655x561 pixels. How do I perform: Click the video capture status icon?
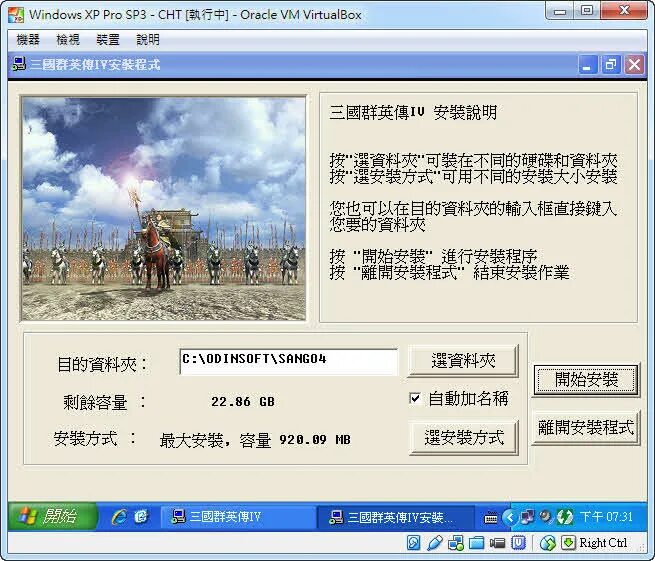(497, 543)
